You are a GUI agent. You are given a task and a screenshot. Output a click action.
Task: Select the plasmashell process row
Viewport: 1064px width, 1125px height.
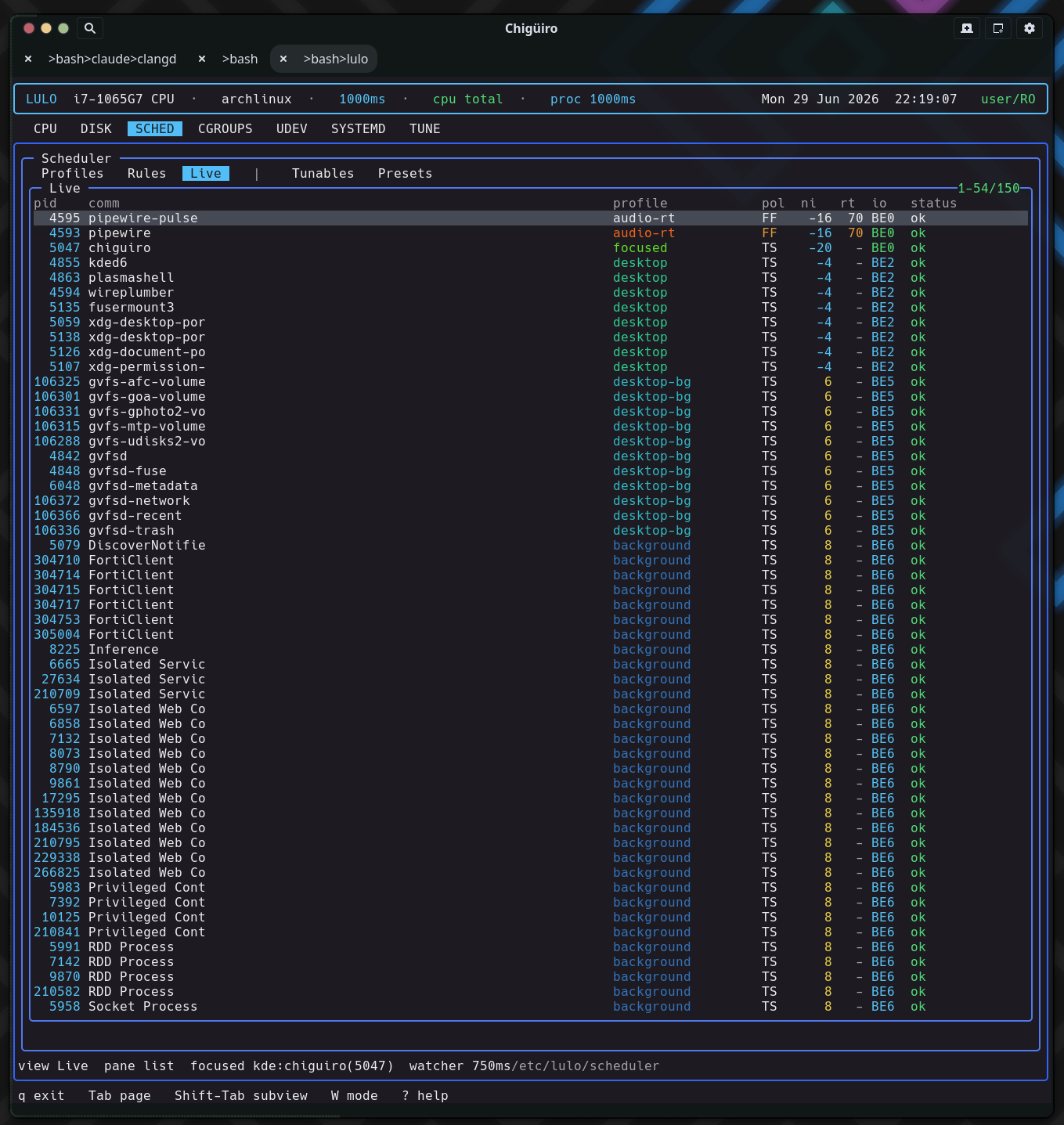point(531,277)
